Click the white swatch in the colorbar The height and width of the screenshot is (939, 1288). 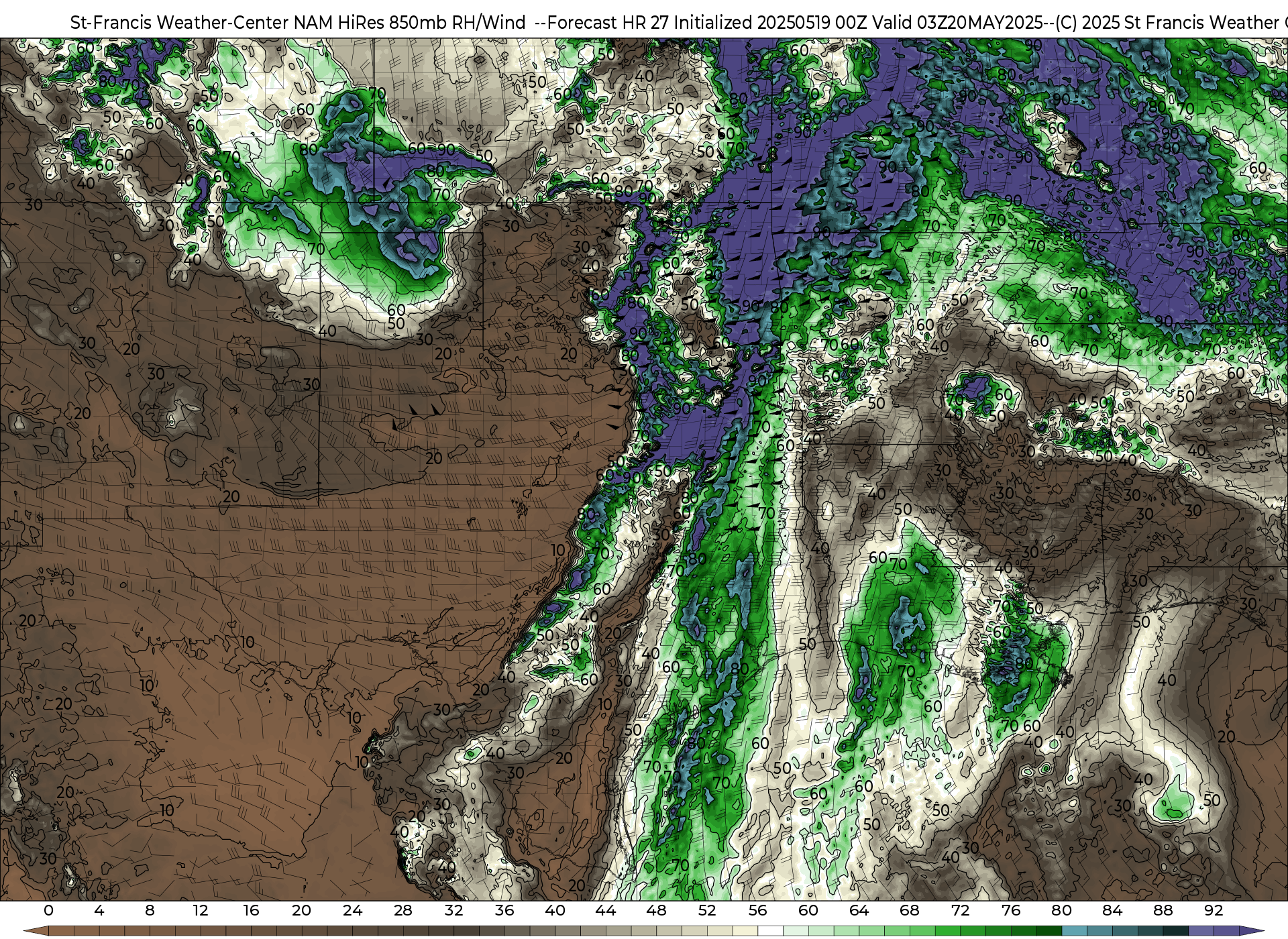click(770, 931)
